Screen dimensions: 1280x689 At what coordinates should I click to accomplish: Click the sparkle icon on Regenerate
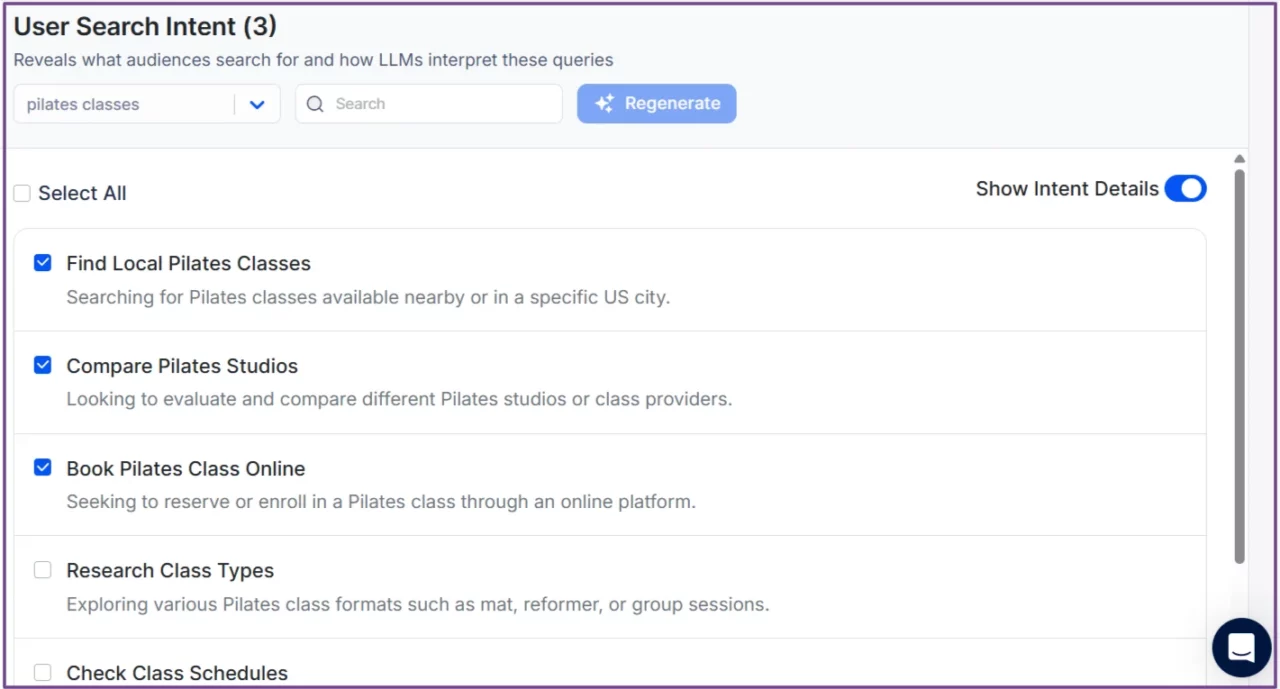(604, 104)
